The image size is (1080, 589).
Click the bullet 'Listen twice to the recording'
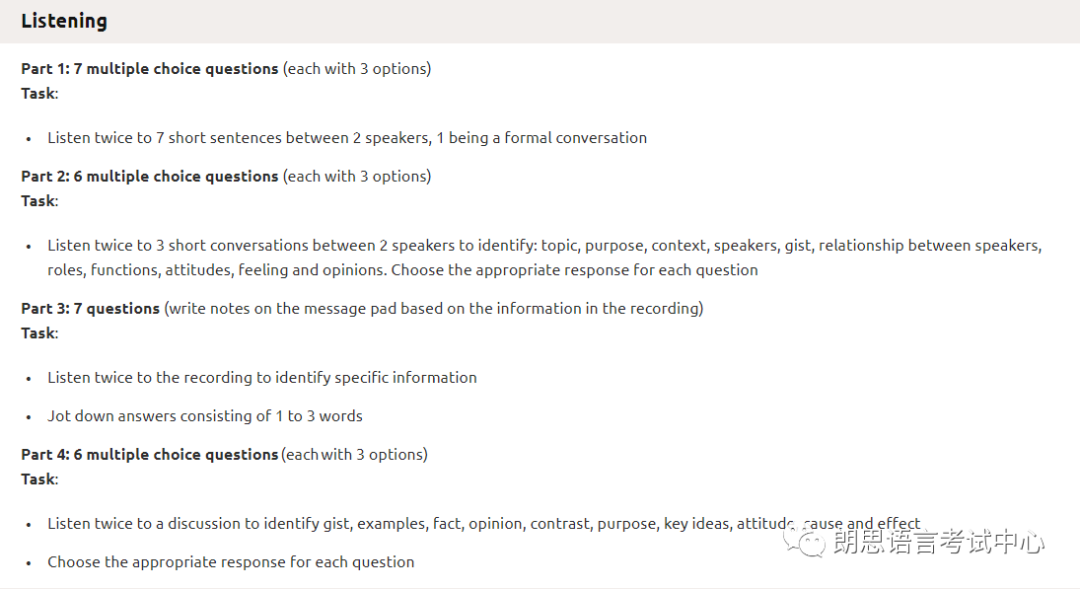(x=262, y=378)
